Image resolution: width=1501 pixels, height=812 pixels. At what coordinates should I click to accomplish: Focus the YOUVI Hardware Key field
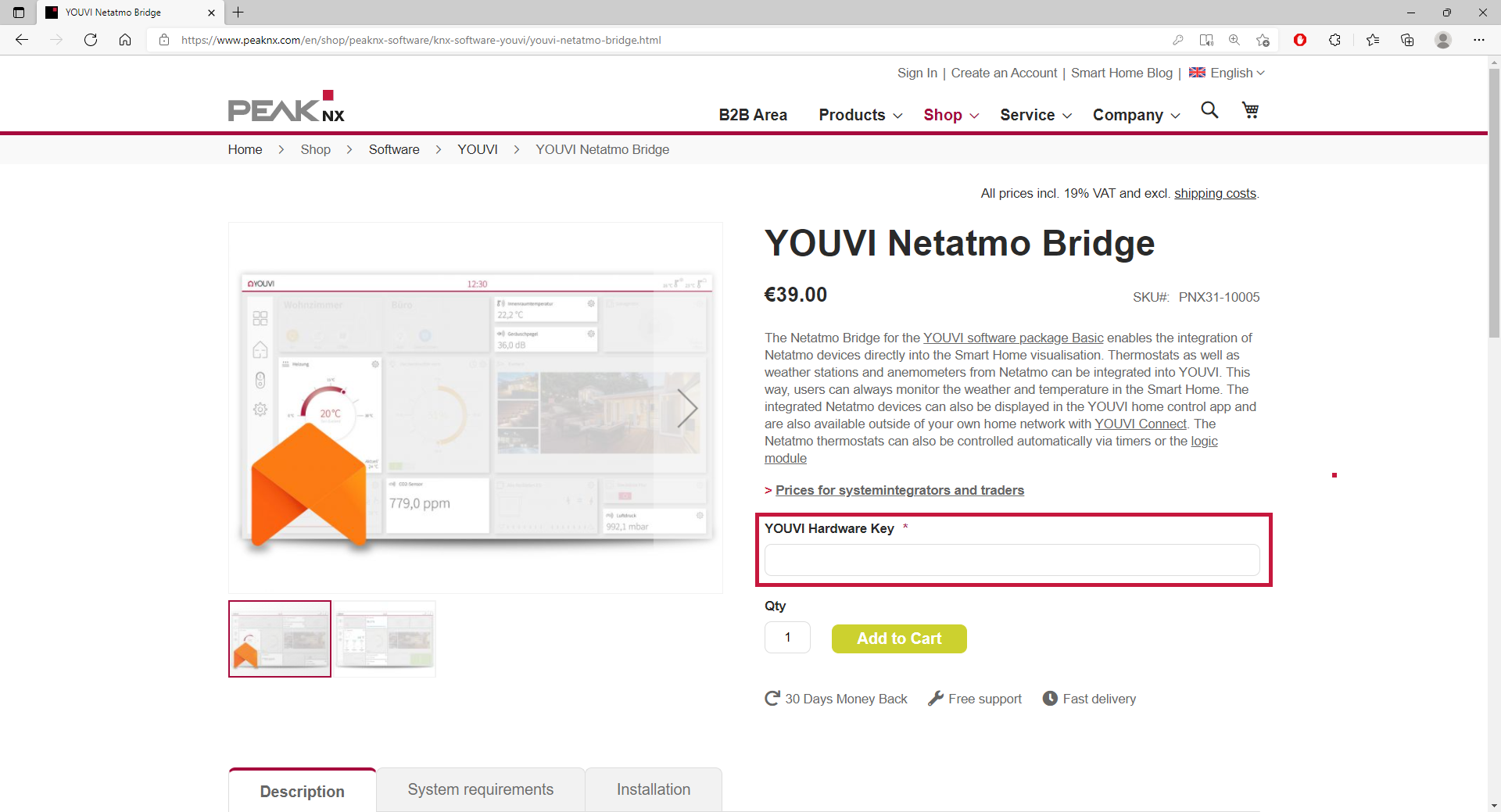tap(1012, 560)
